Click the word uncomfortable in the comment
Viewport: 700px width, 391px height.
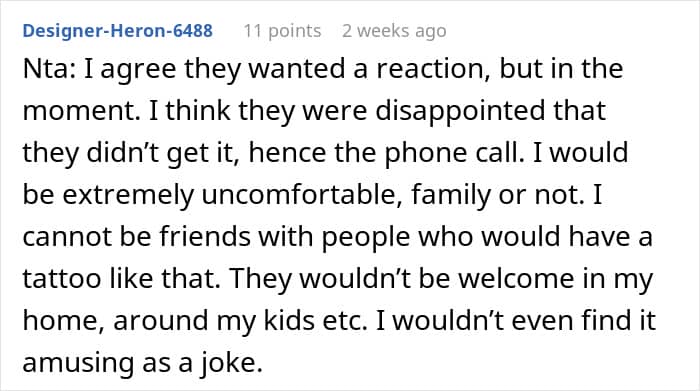(x=302, y=195)
